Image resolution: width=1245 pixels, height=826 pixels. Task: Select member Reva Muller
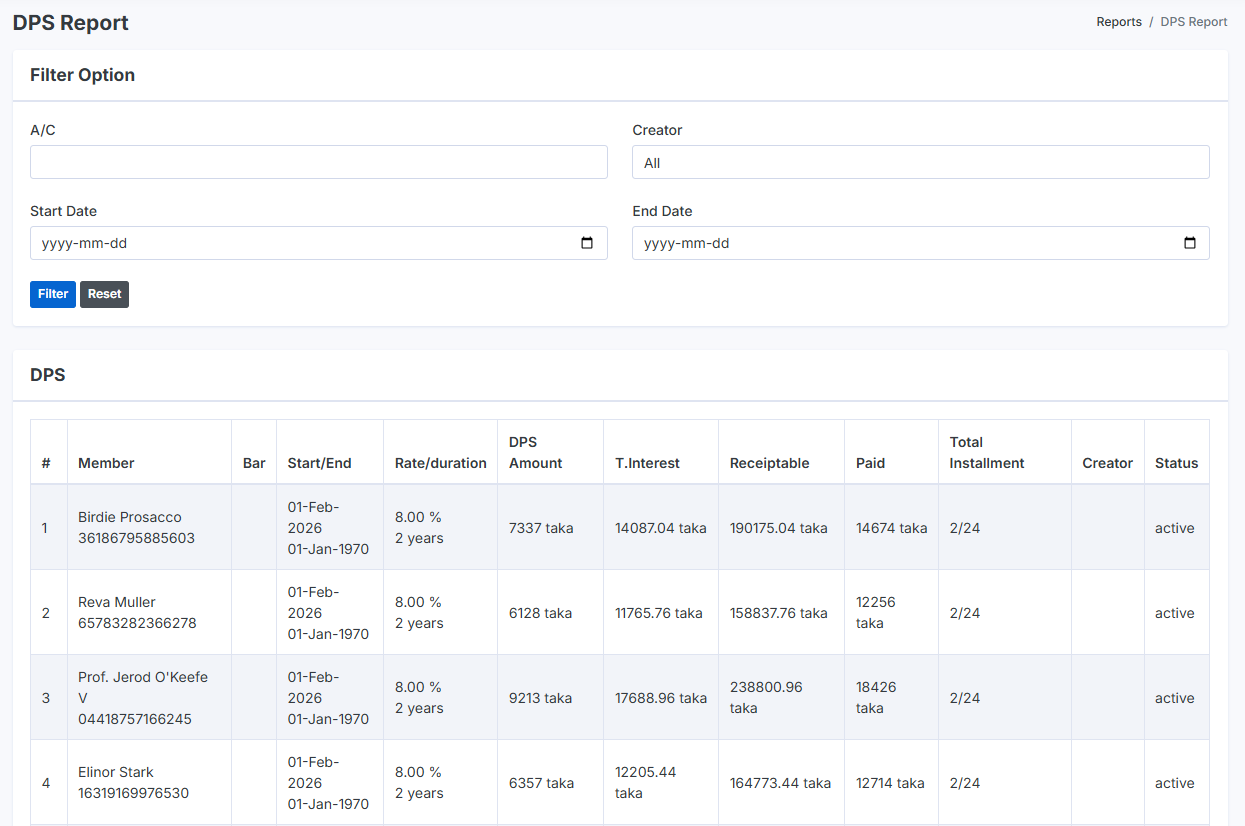click(117, 602)
